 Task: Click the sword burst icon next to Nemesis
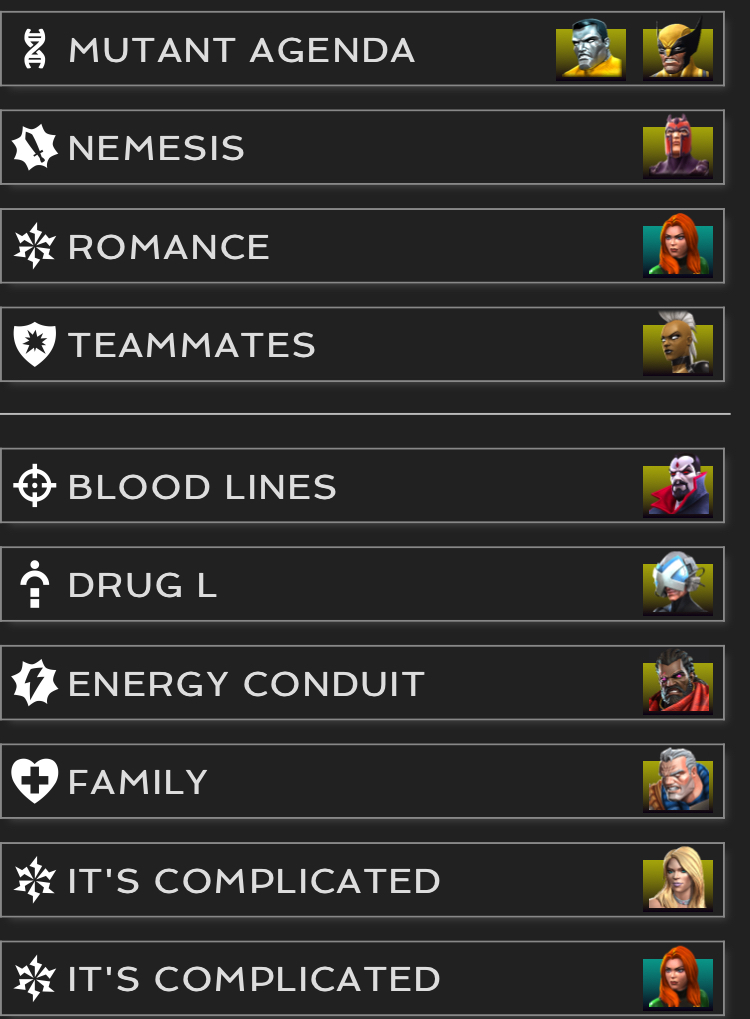point(34,148)
